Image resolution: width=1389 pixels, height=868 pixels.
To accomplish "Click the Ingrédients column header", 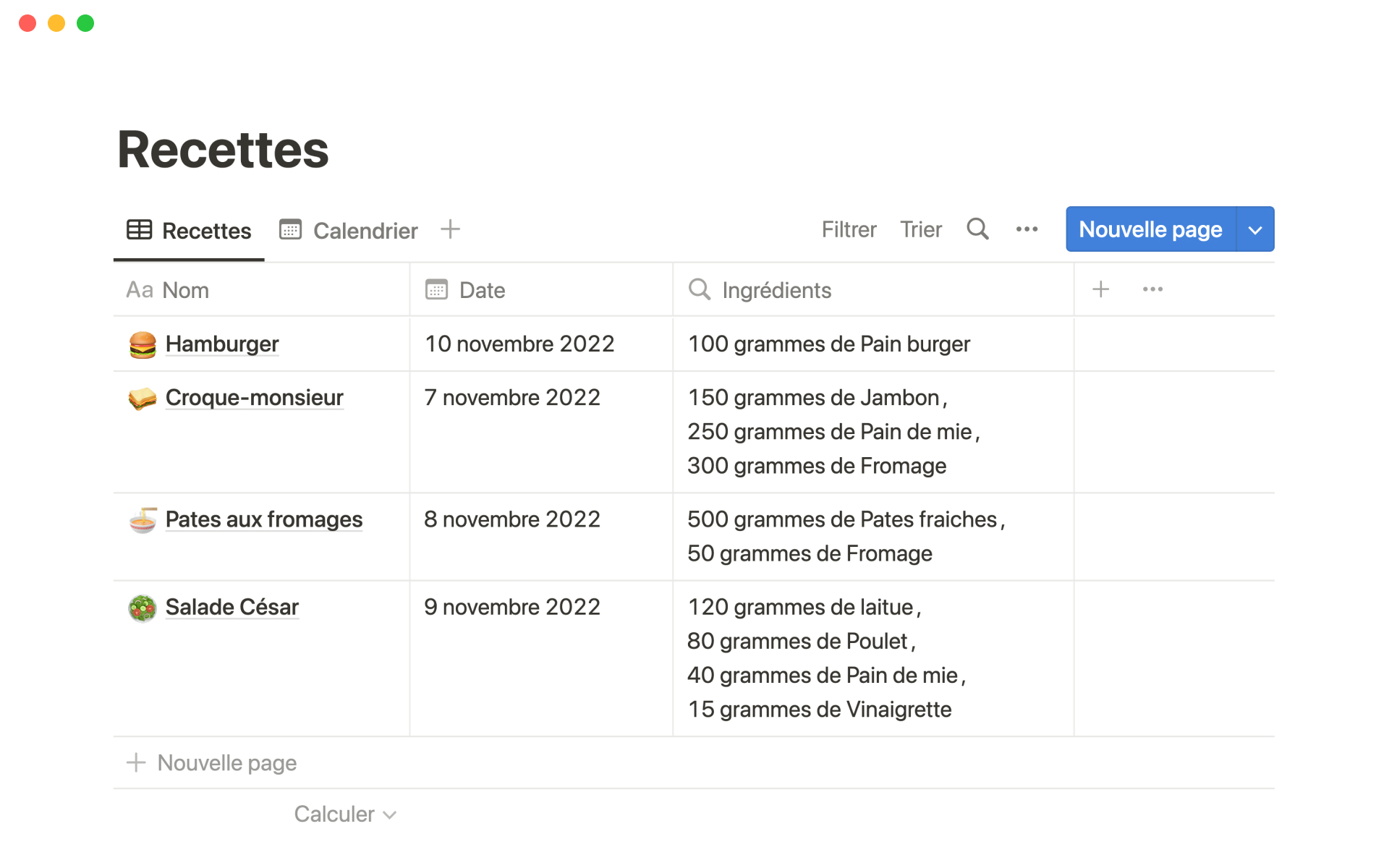I will point(776,290).
